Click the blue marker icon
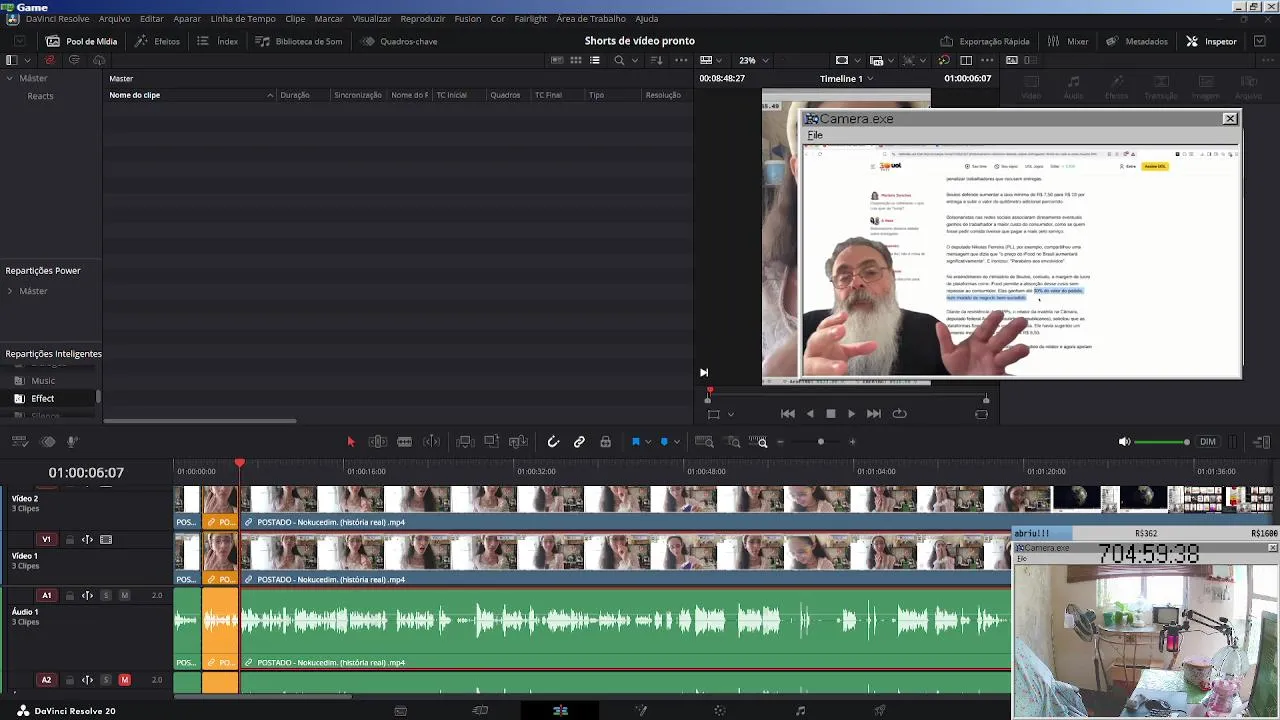Image resolution: width=1280 pixels, height=720 pixels. point(663,442)
